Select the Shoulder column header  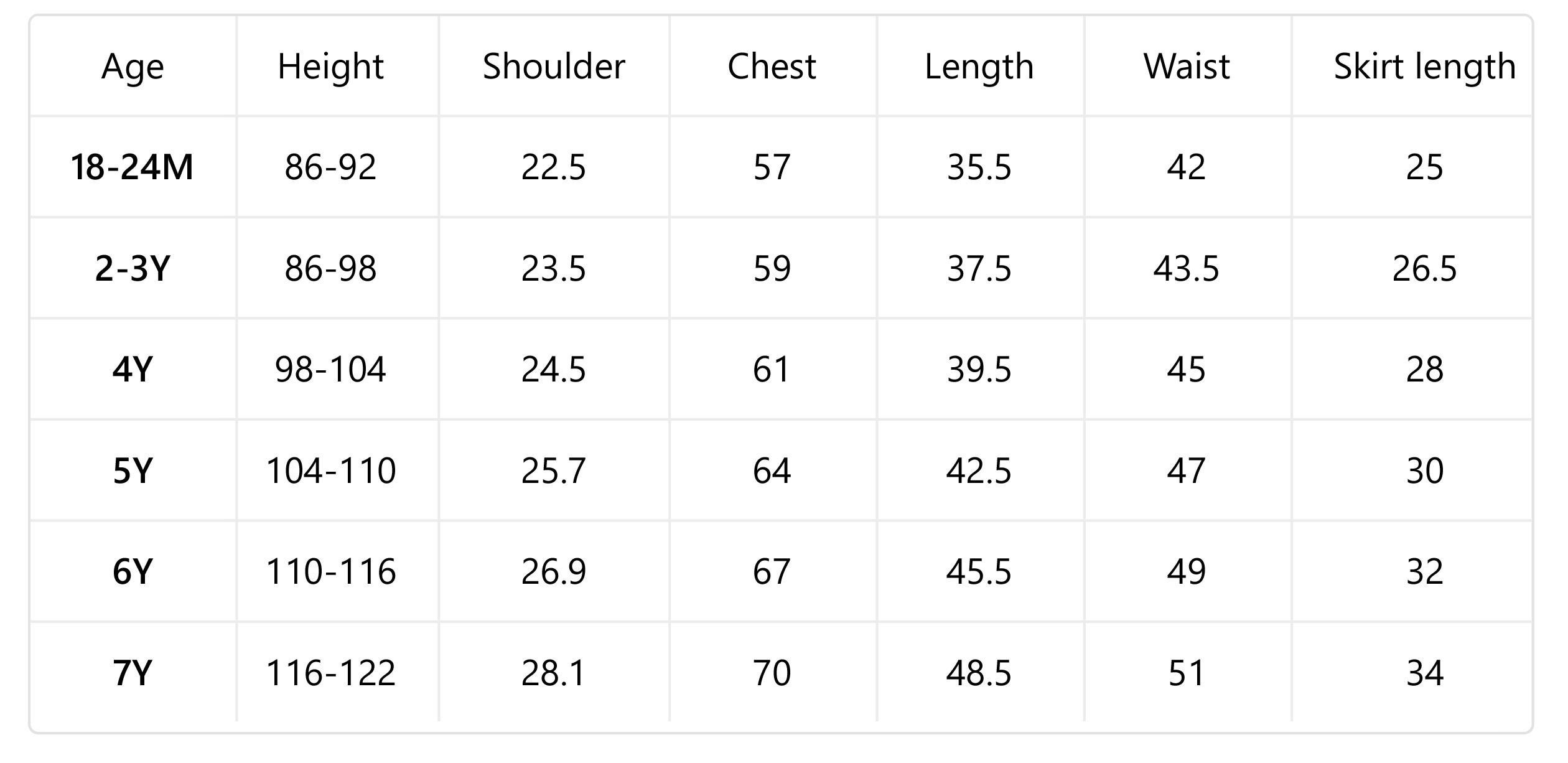(x=554, y=67)
